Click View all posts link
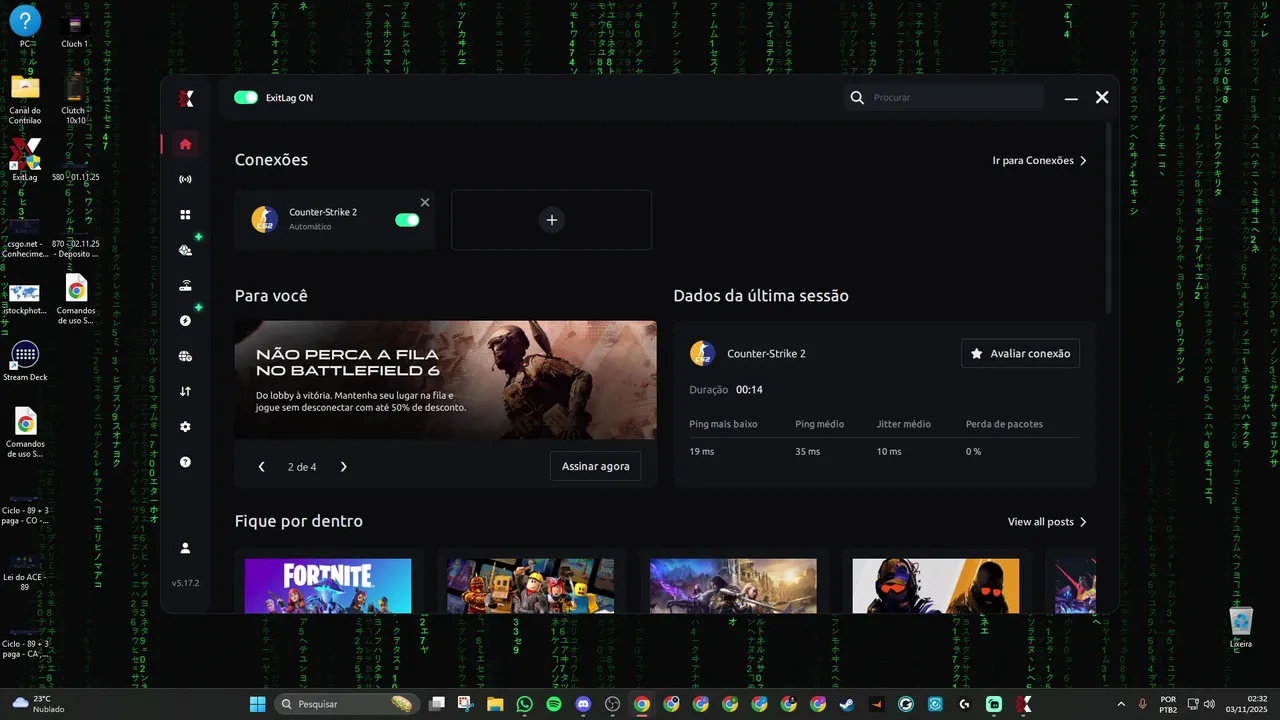The width and height of the screenshot is (1280, 720). point(1047,522)
